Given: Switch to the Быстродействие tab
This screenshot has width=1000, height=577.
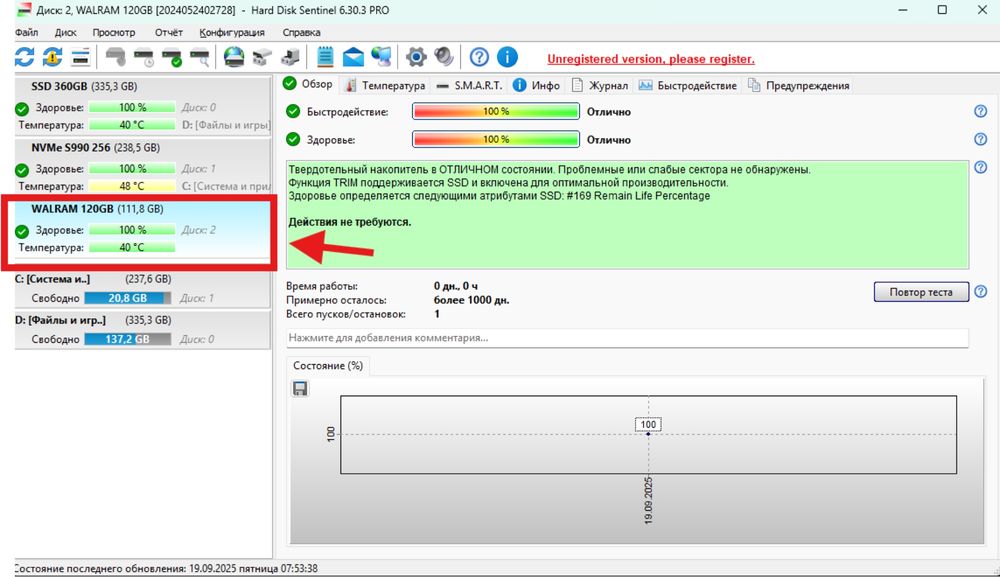Looking at the screenshot, I should pos(688,85).
